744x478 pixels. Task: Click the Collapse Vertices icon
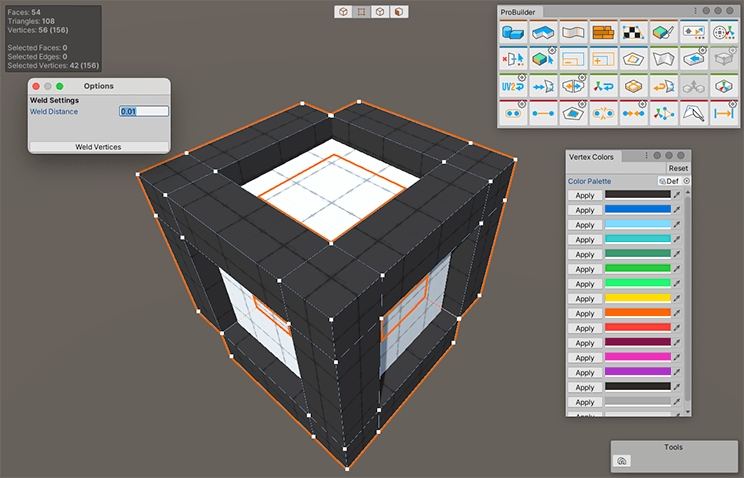pyautogui.click(x=602, y=114)
